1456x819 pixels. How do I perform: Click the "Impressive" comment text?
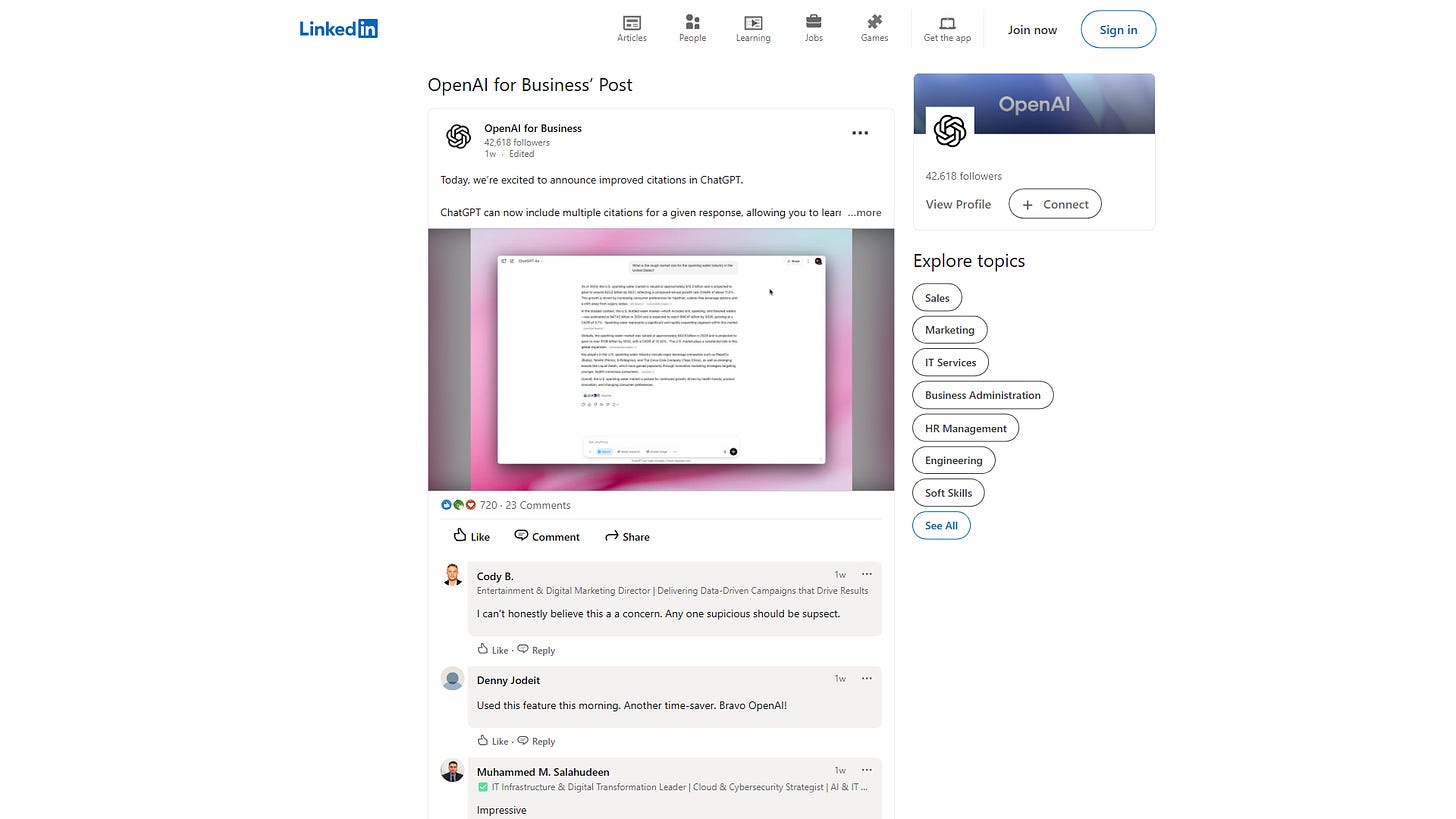501,810
